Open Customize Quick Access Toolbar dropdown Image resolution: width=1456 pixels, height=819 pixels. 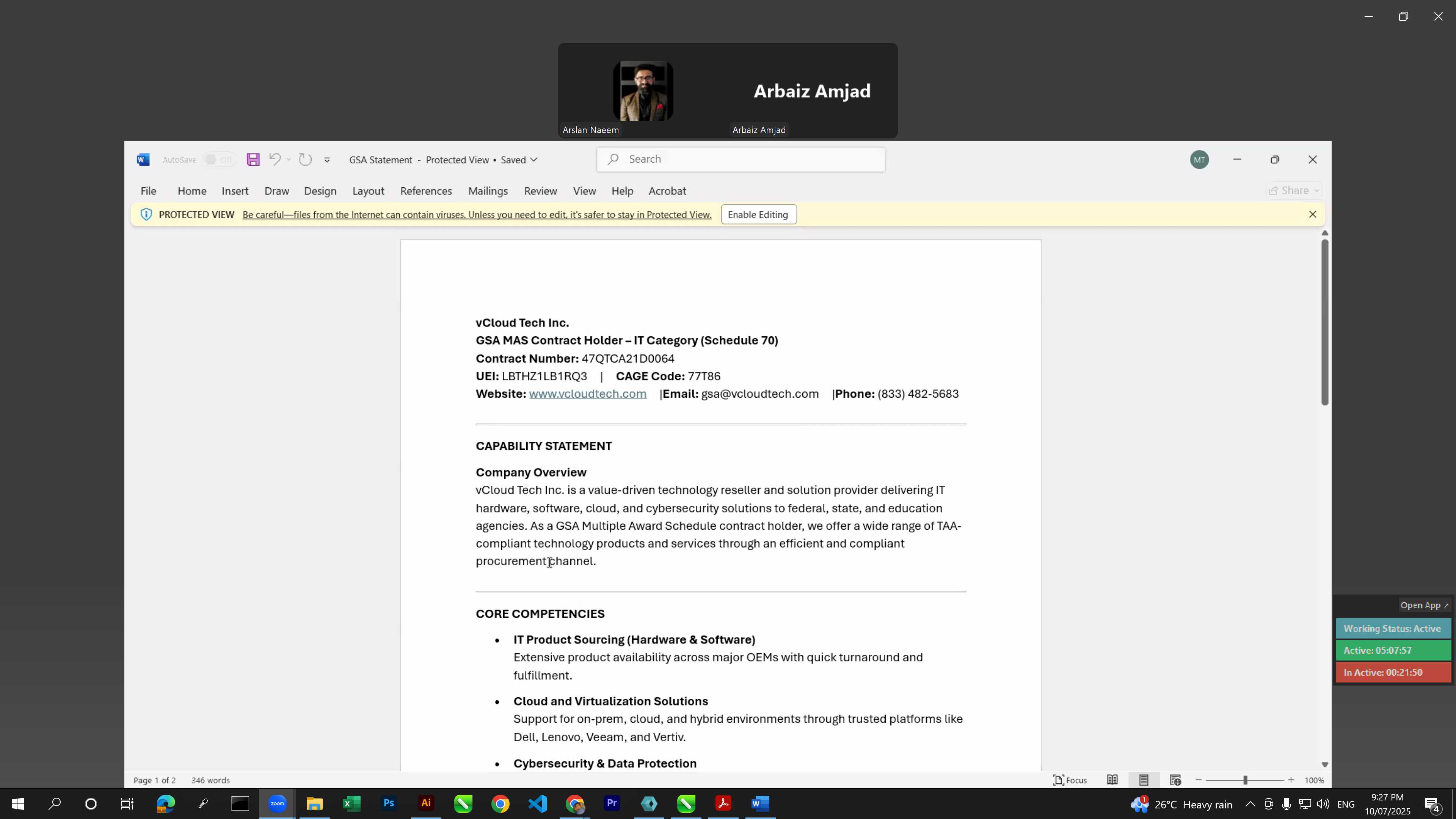point(327,160)
